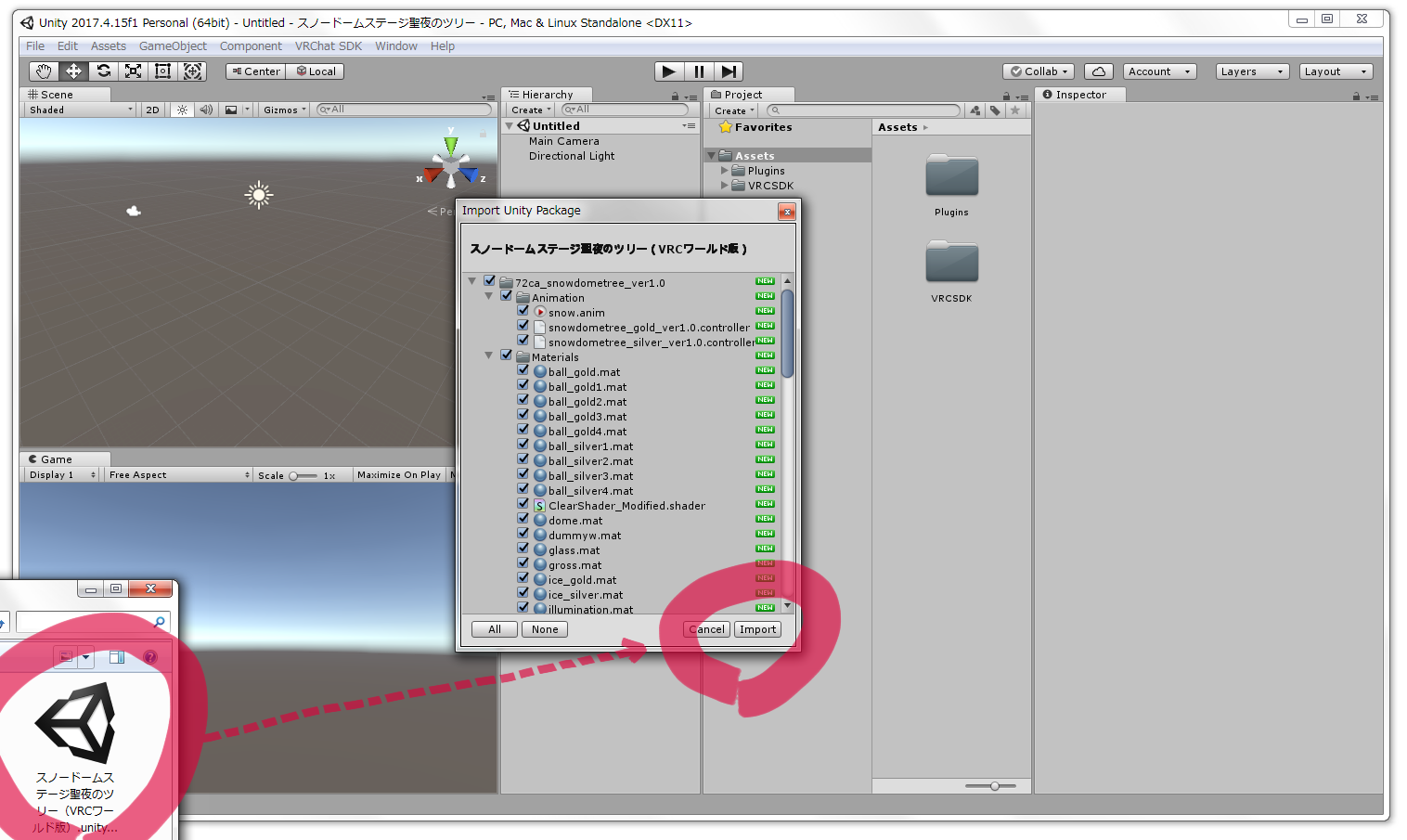Select the Scale tool
Image resolution: width=1407 pixels, height=840 pixels.
133,71
